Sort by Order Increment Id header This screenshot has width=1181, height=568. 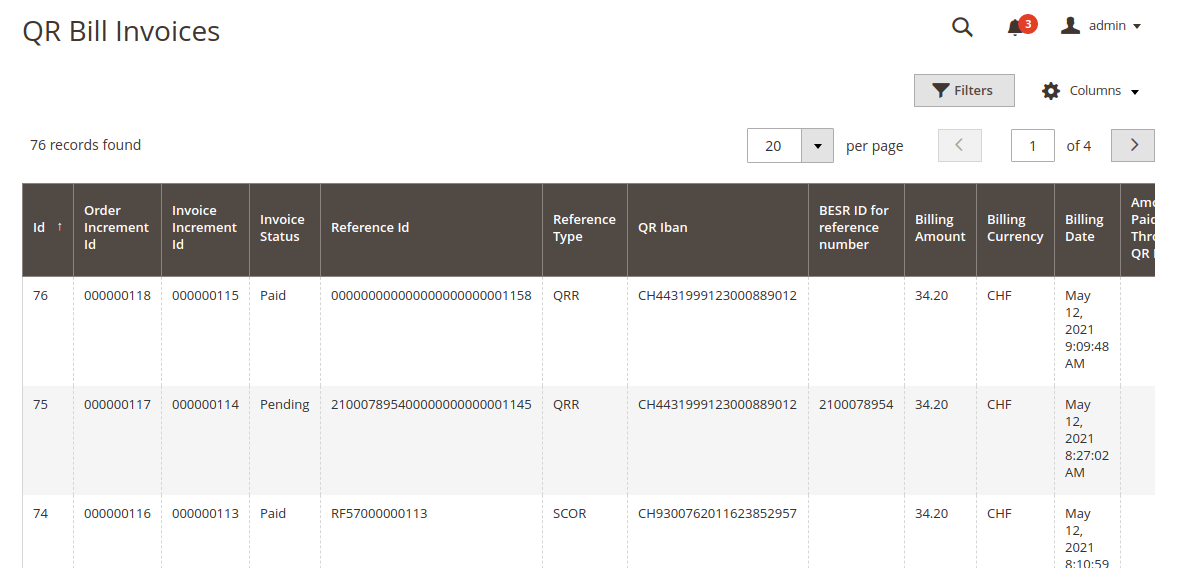tap(116, 228)
